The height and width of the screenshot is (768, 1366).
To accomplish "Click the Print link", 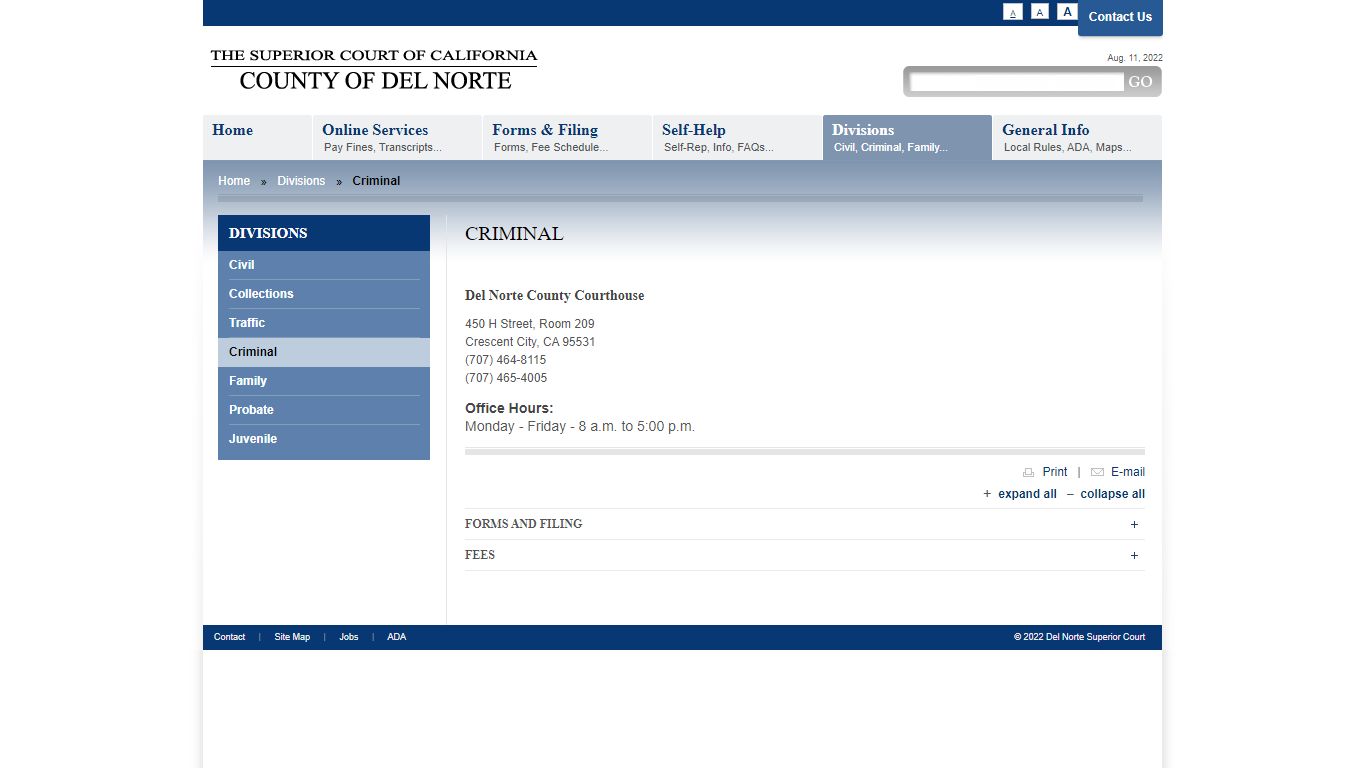I will coord(1055,472).
